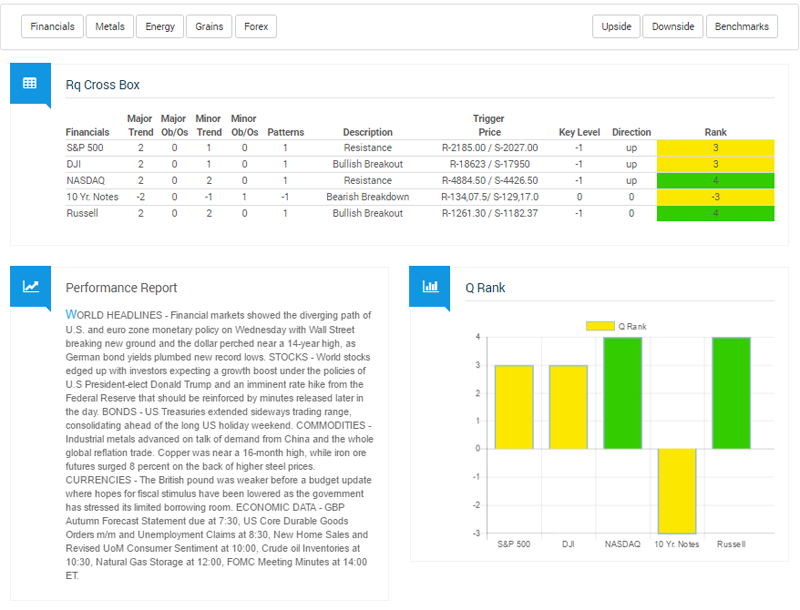Select the Energy category

click(x=160, y=27)
